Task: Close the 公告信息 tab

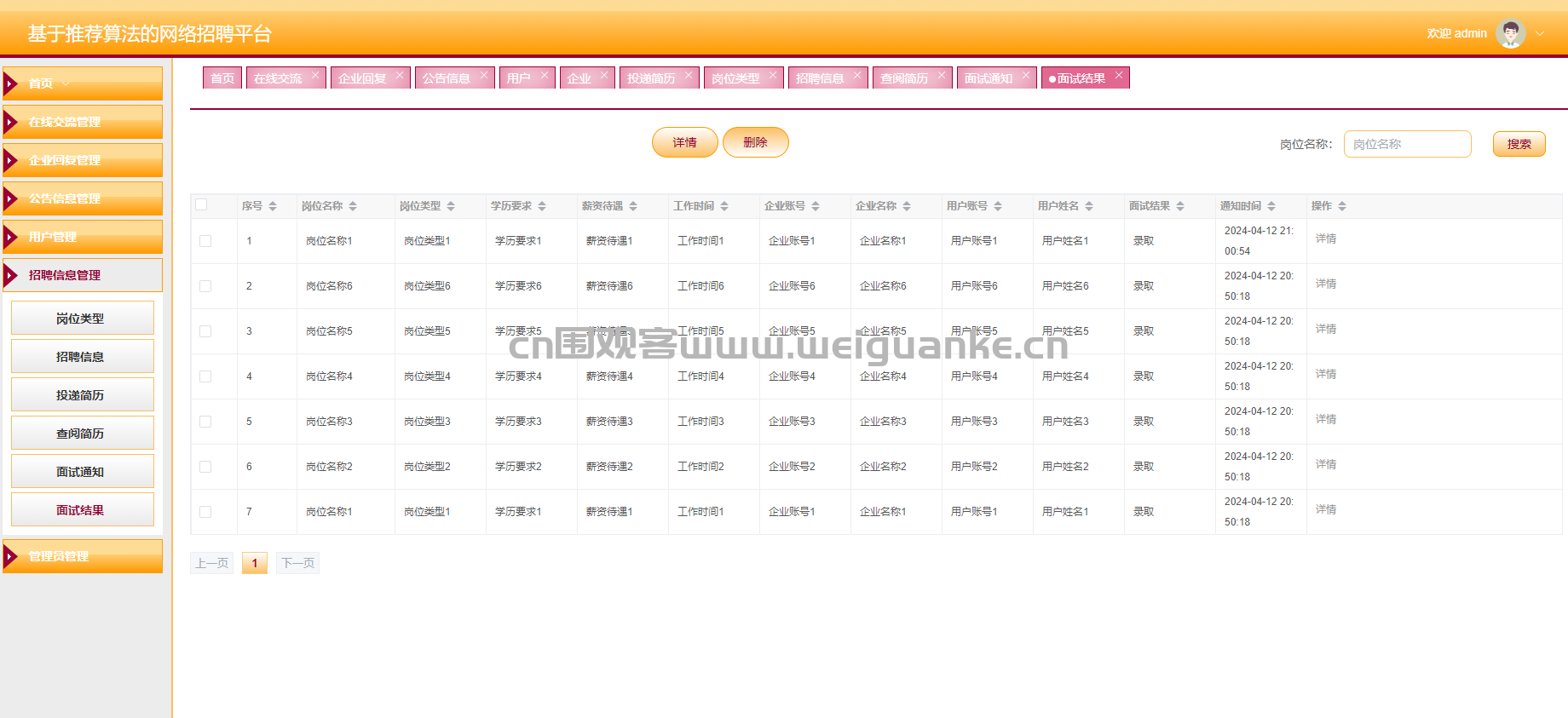Action: (x=484, y=76)
